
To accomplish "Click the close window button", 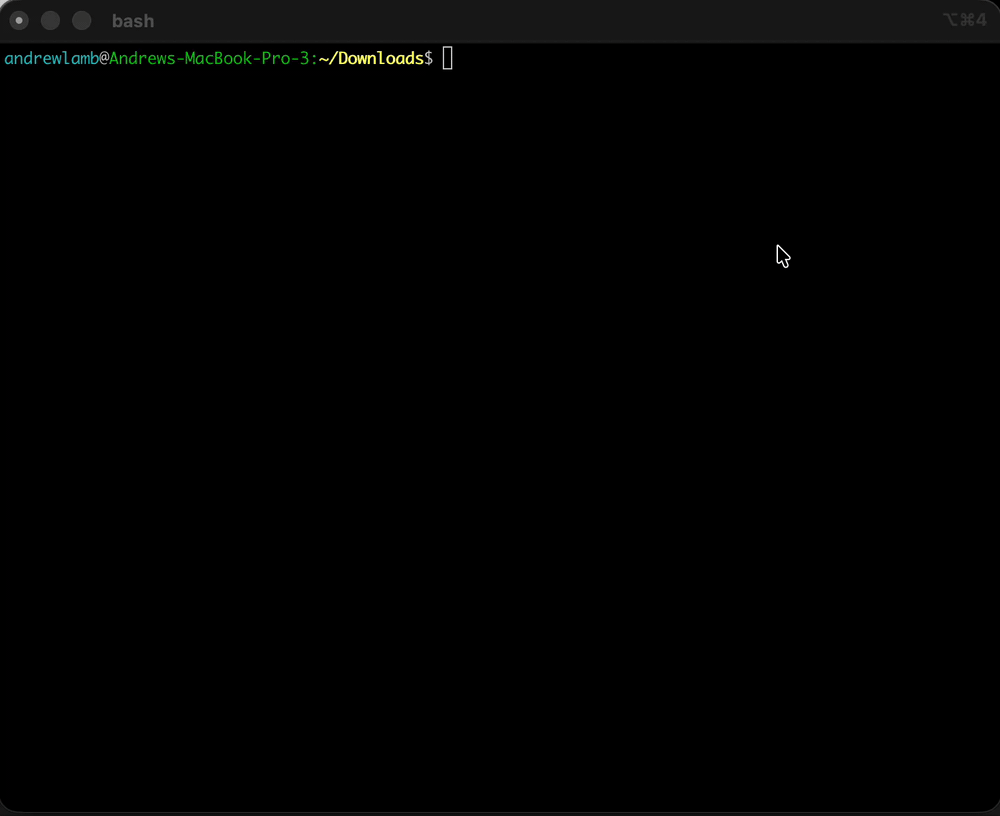I will [19, 20].
